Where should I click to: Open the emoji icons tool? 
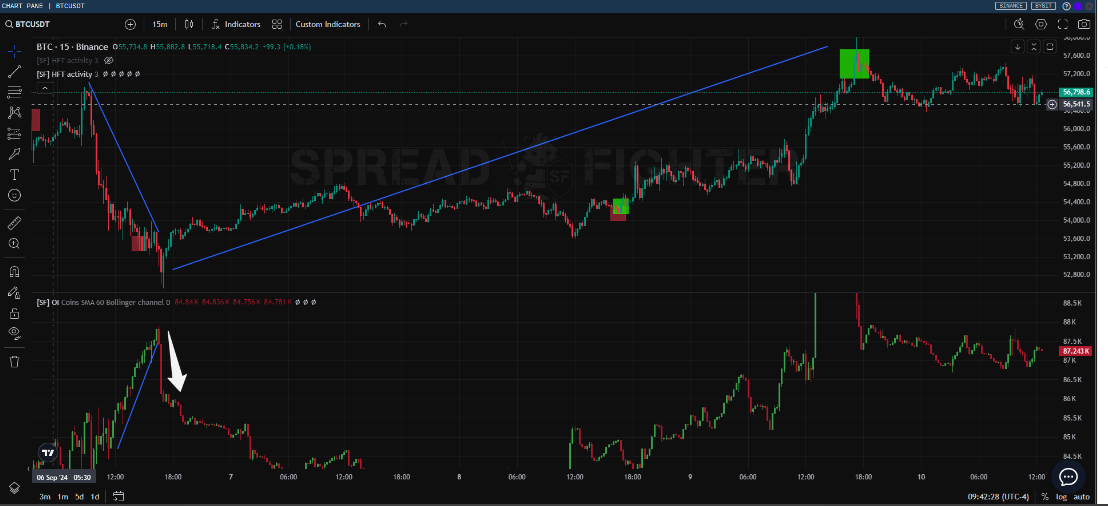point(14,195)
